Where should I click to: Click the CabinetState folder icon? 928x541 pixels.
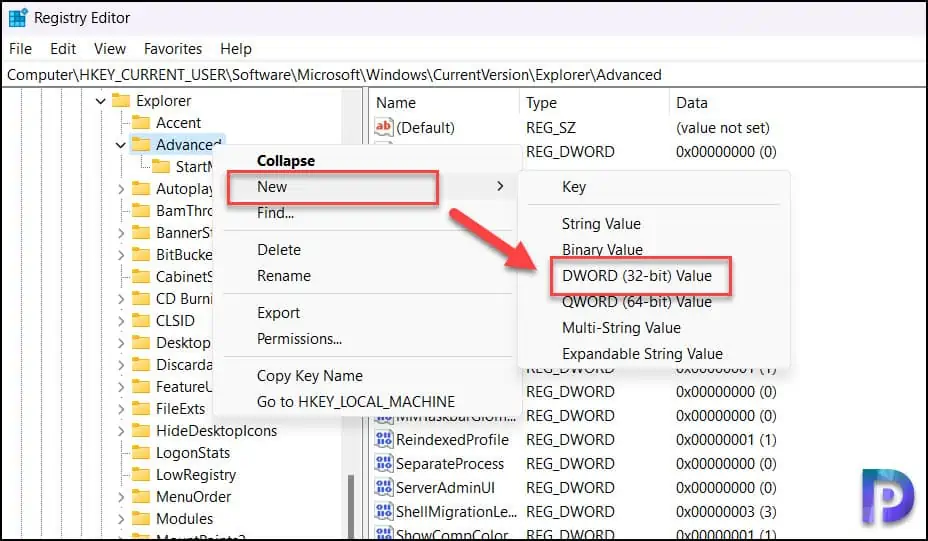tap(141, 276)
